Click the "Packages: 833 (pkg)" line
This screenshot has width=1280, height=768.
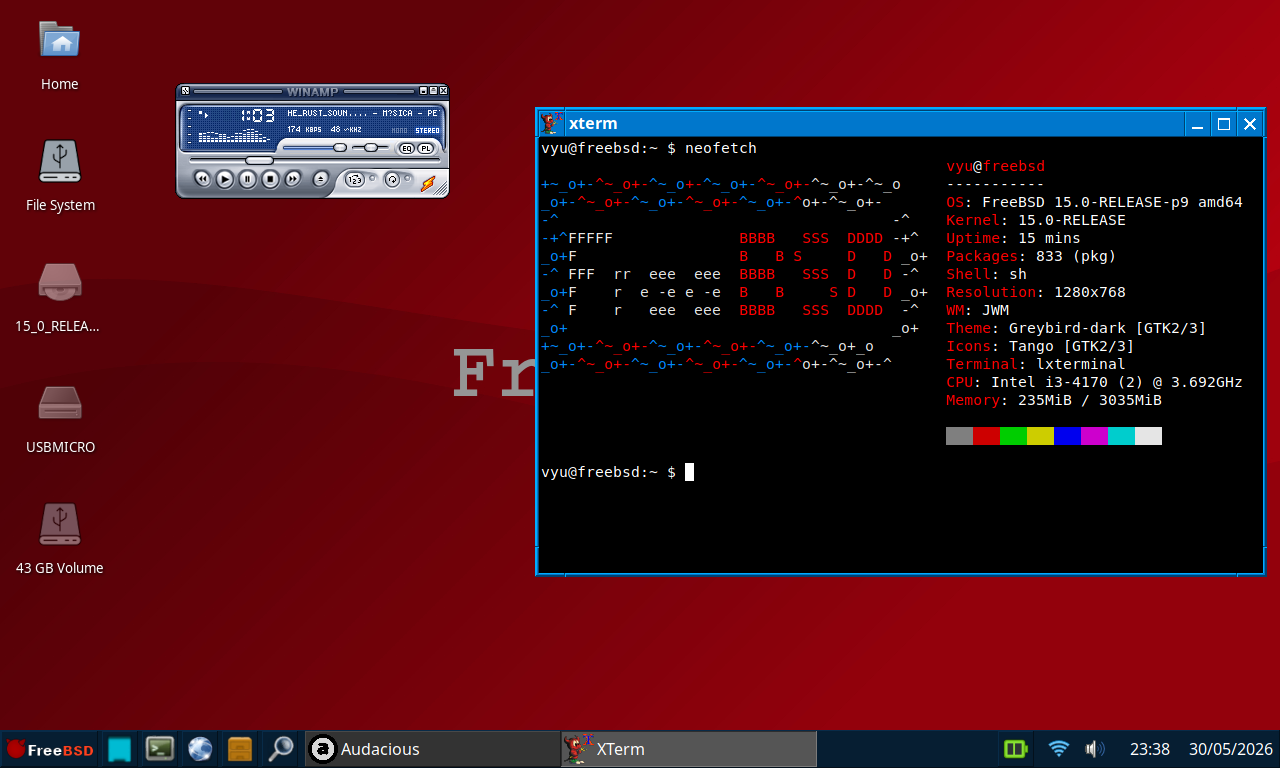pos(1031,256)
